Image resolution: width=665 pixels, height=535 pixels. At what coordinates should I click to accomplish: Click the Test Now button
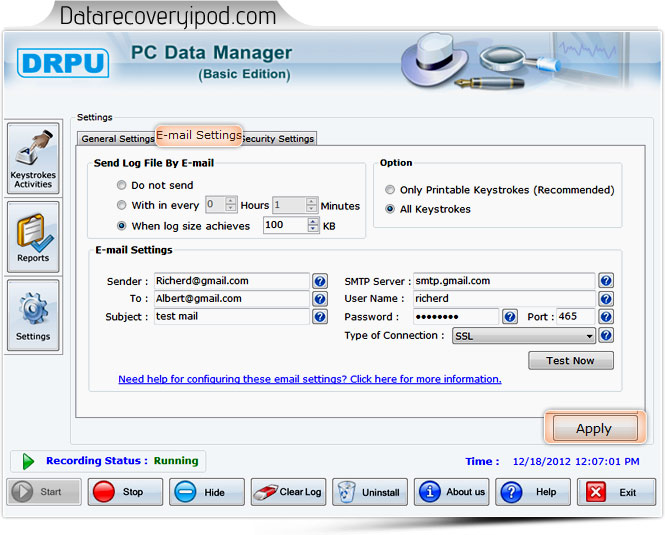coord(570,361)
